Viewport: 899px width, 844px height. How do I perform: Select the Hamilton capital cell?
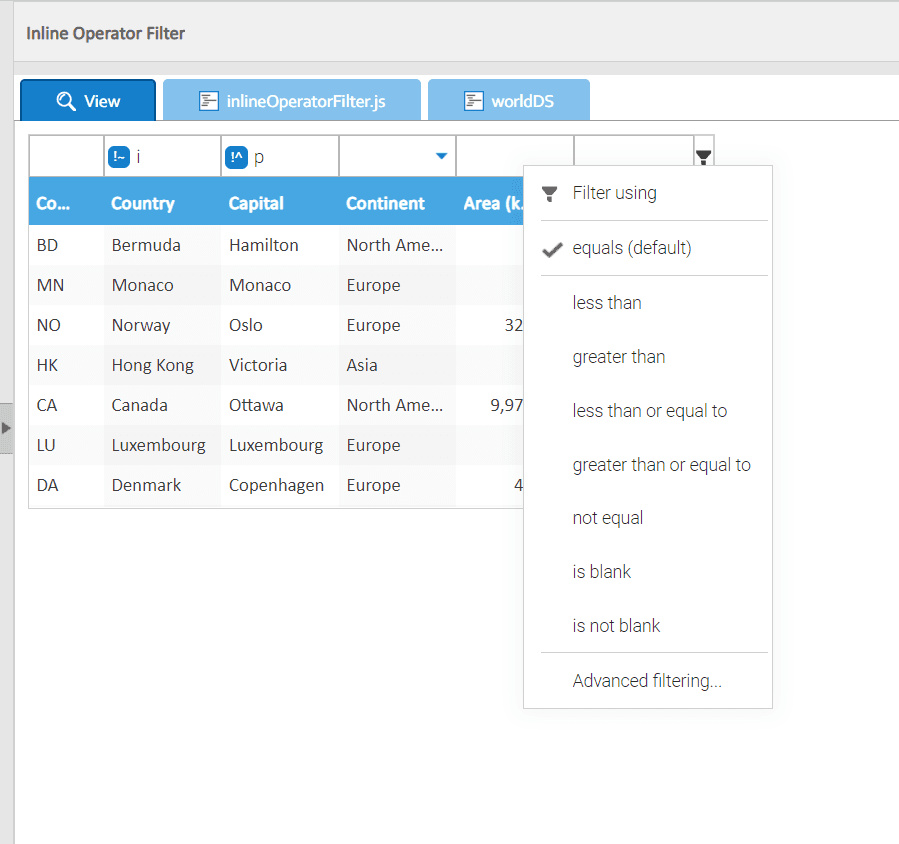280,245
